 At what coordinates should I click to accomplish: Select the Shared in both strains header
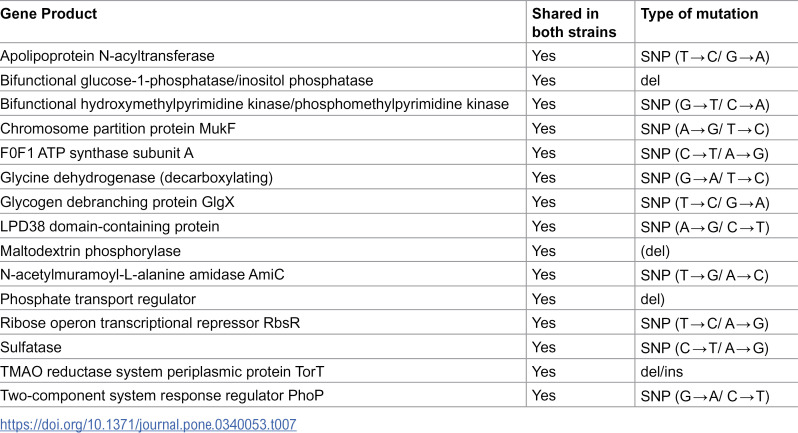574,23
